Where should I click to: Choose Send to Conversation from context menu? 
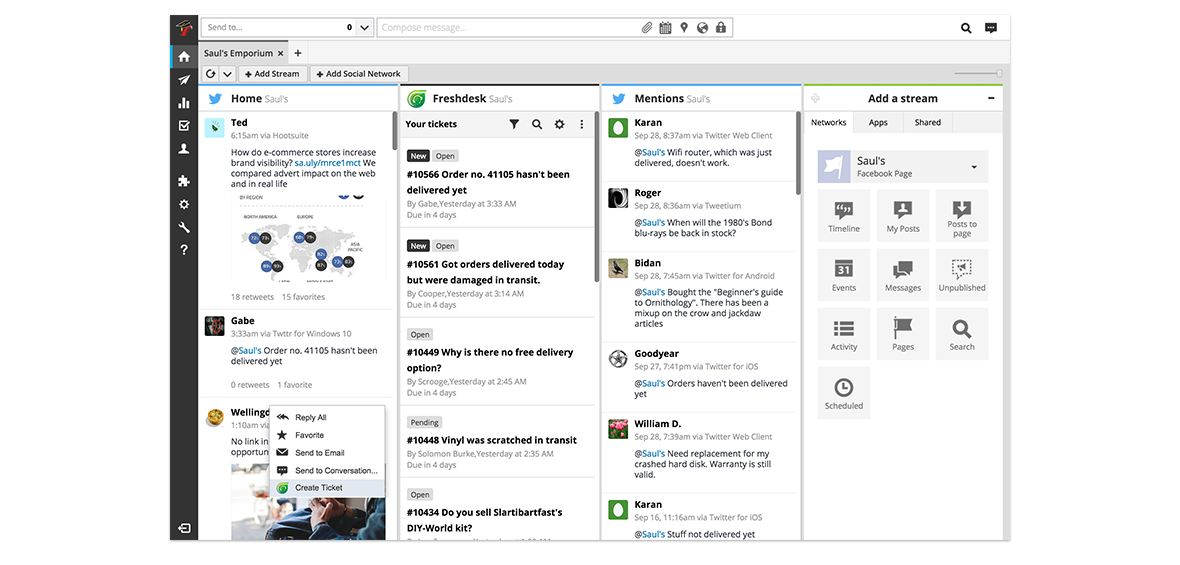click(x=327, y=470)
